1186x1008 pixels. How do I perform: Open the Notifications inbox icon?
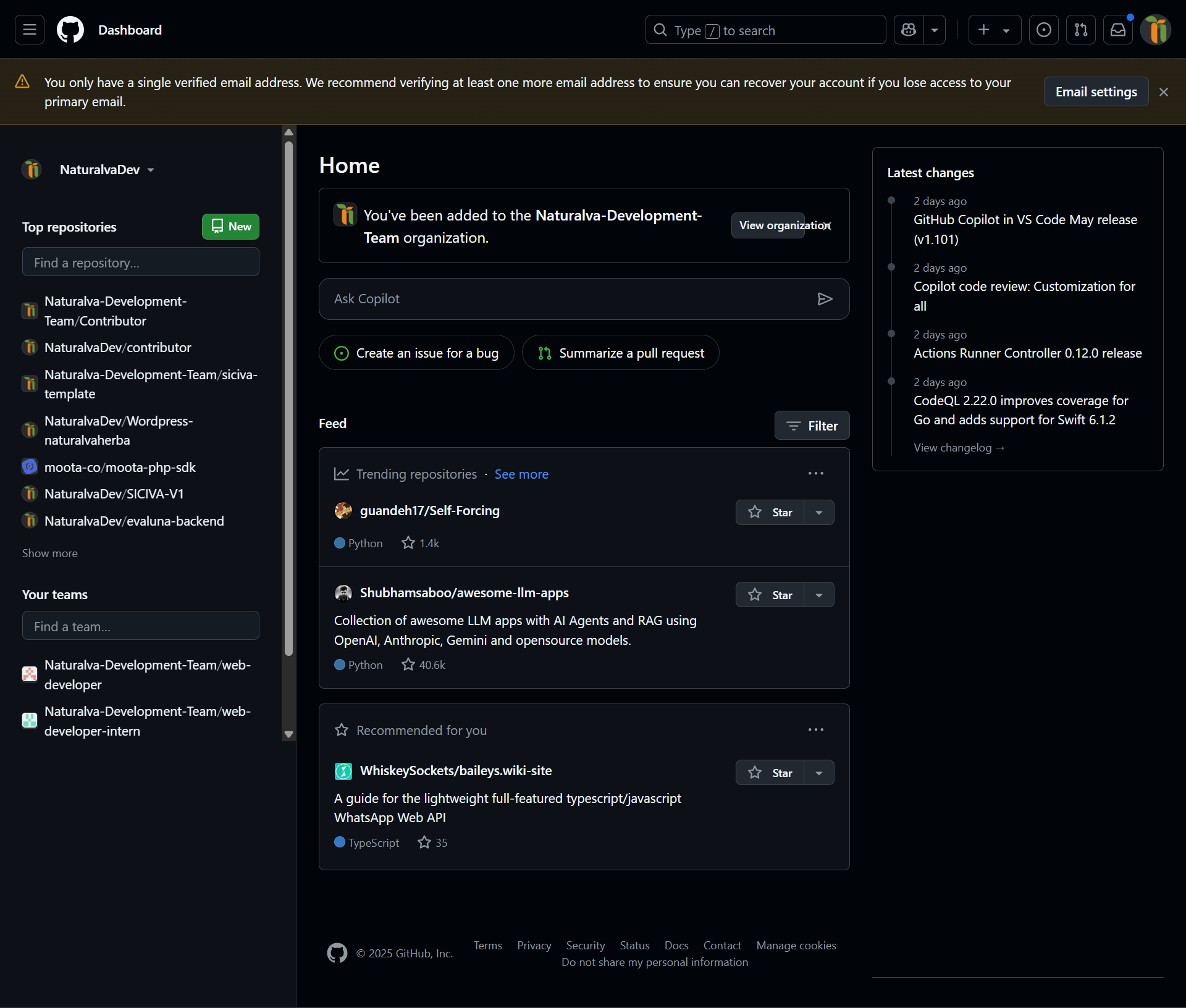[x=1118, y=30]
